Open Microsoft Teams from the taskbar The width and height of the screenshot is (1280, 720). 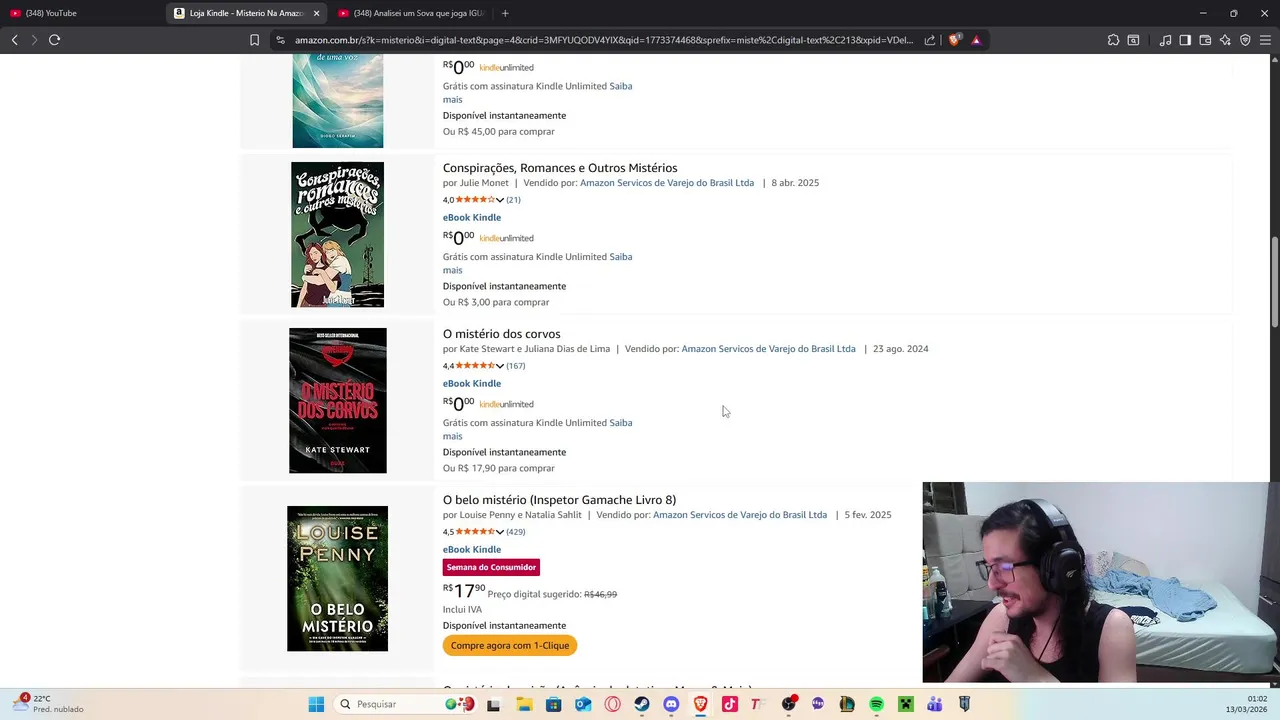point(935,704)
